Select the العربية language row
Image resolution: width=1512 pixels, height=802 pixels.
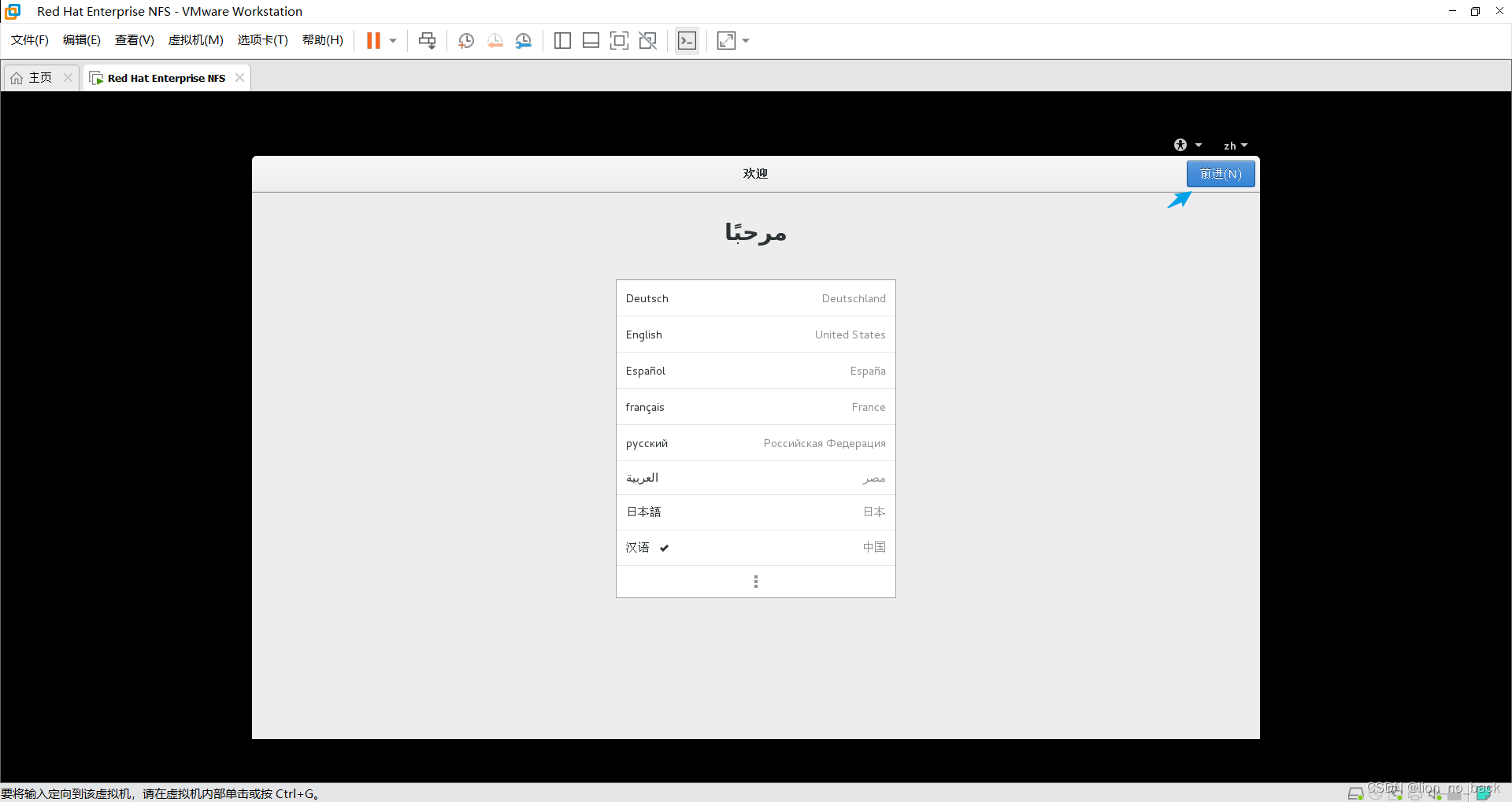tap(756, 478)
